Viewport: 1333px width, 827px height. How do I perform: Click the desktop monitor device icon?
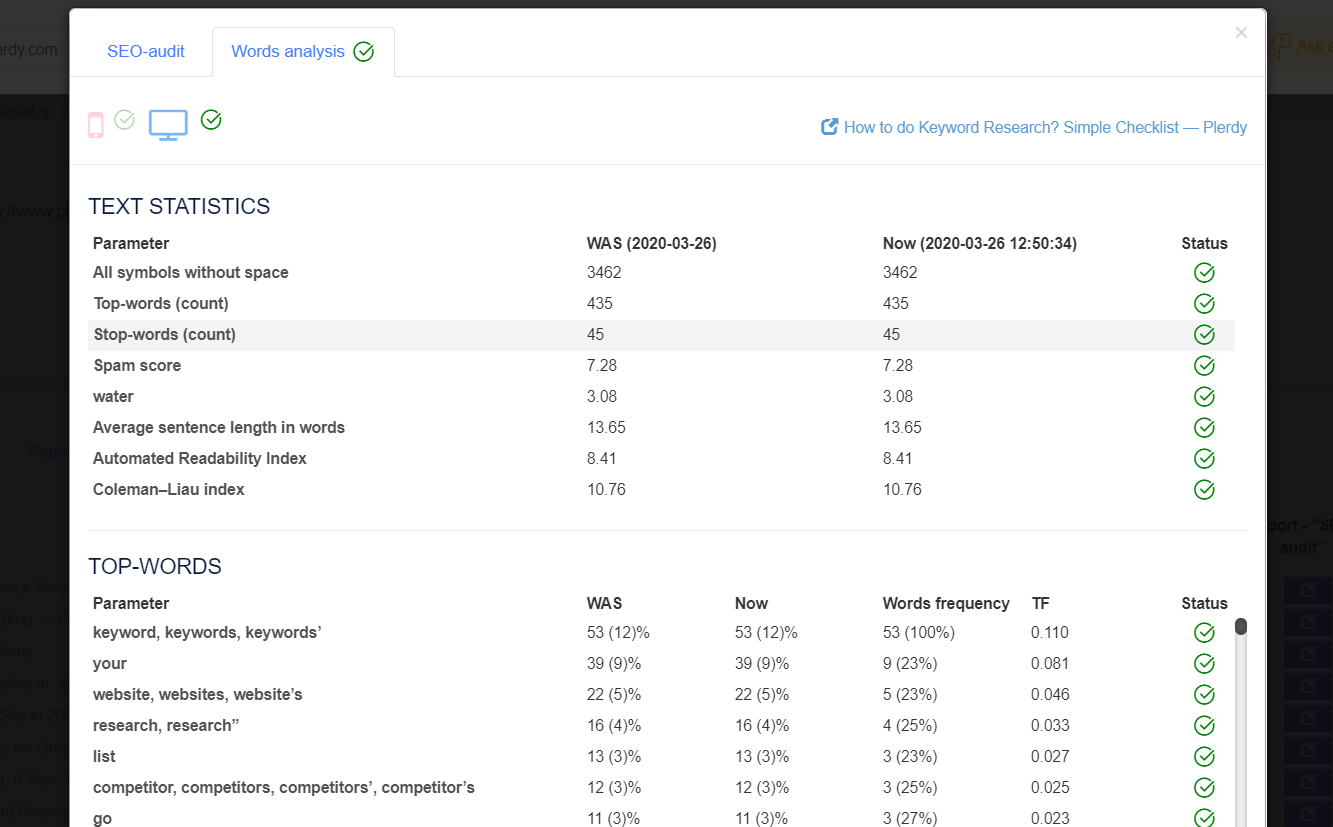click(168, 124)
